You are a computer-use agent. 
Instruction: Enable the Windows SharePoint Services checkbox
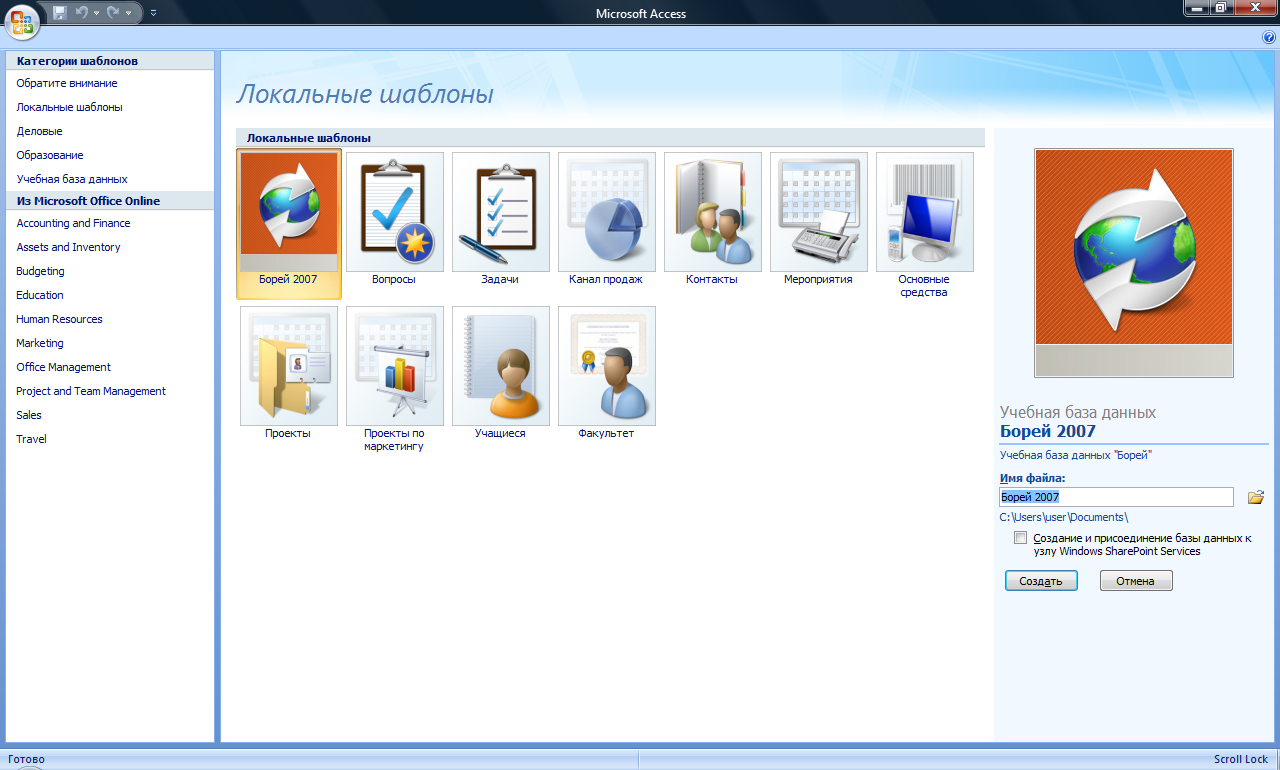point(1020,538)
